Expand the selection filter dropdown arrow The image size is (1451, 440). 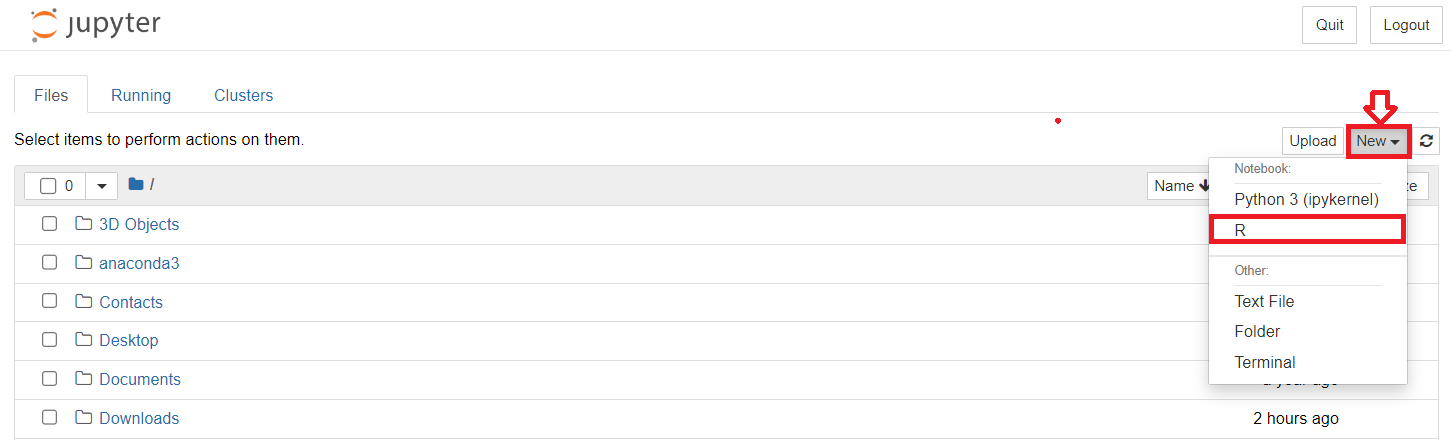pos(102,186)
